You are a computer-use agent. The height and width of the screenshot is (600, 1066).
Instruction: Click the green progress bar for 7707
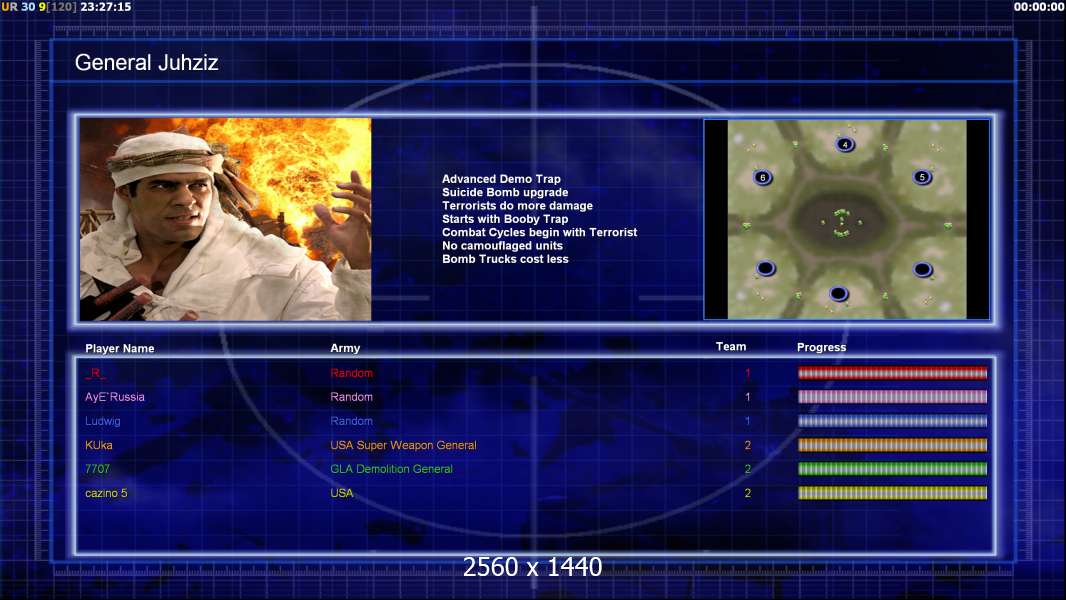(x=892, y=469)
